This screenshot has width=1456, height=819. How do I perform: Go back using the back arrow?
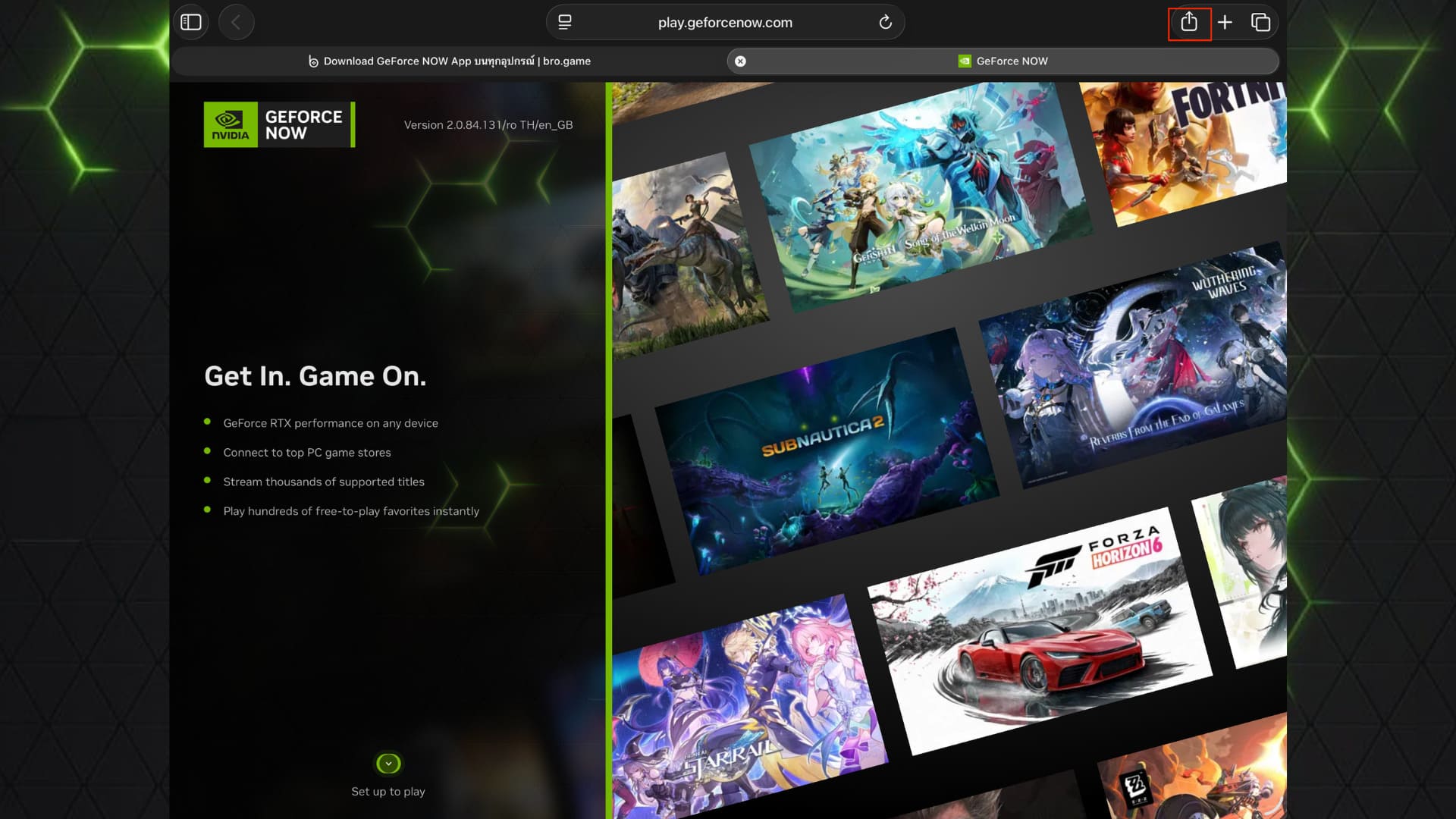(x=236, y=22)
